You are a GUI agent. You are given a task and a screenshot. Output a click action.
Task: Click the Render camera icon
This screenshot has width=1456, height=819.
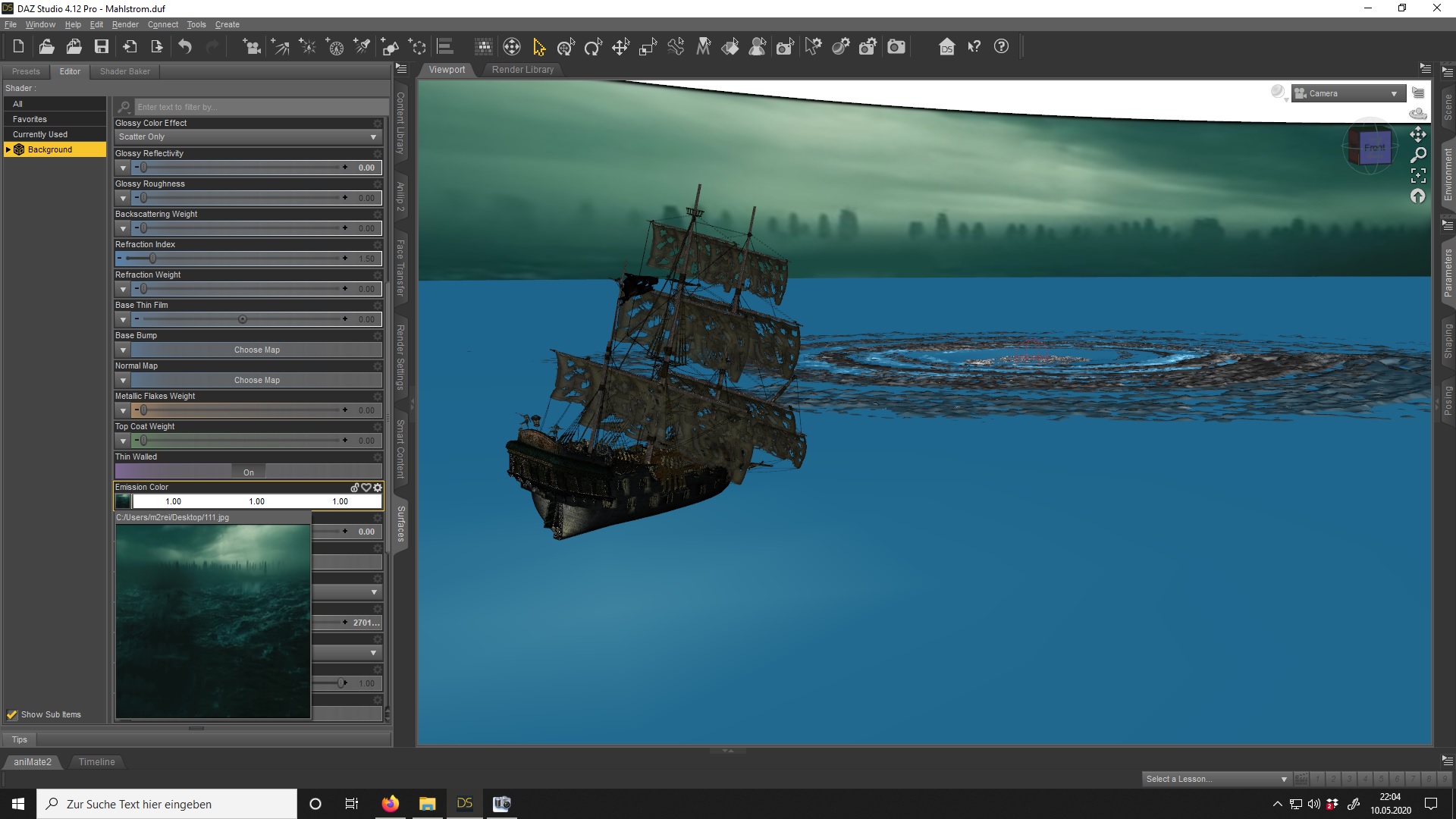point(896,47)
